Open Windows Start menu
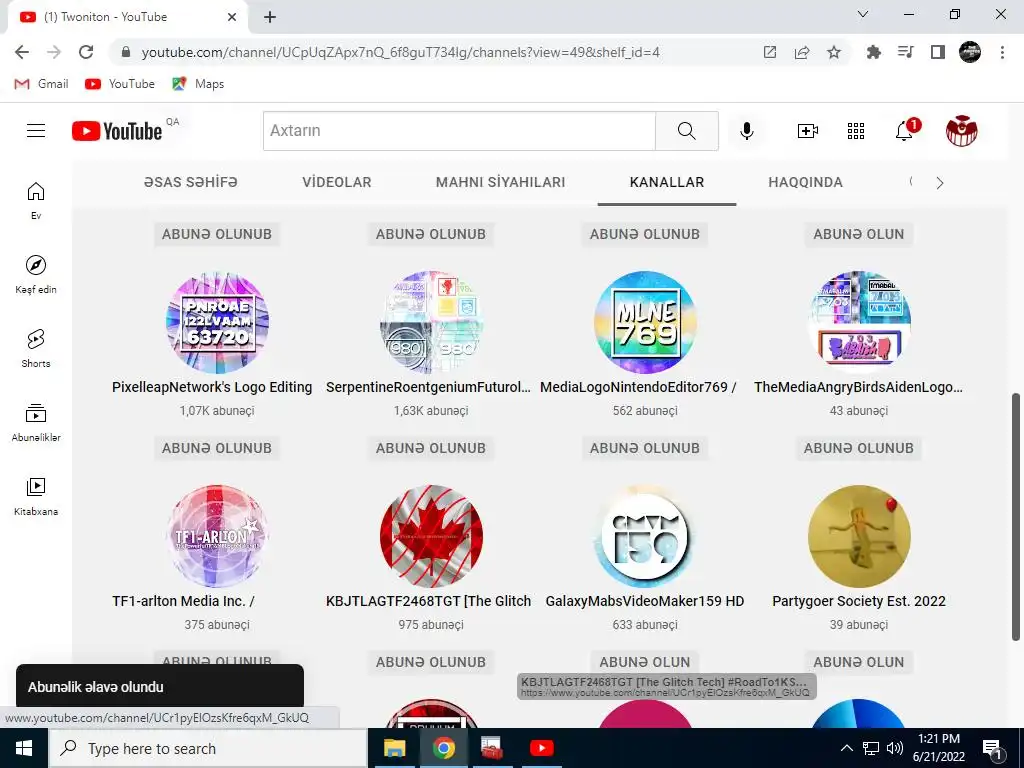The height and width of the screenshot is (768, 1024). 24,748
